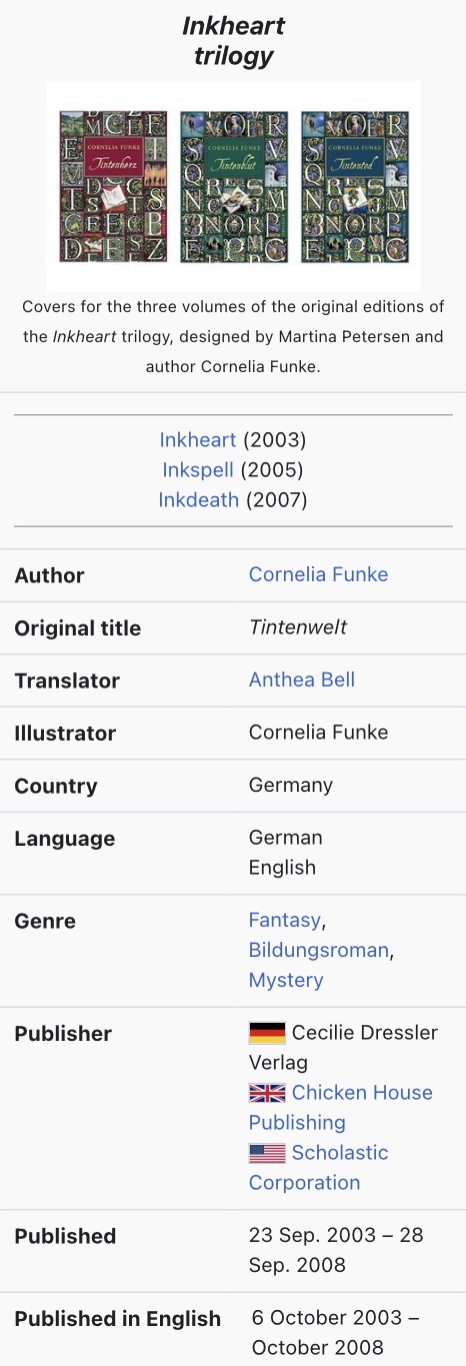Open the Bildungsroman genre link

[318, 950]
